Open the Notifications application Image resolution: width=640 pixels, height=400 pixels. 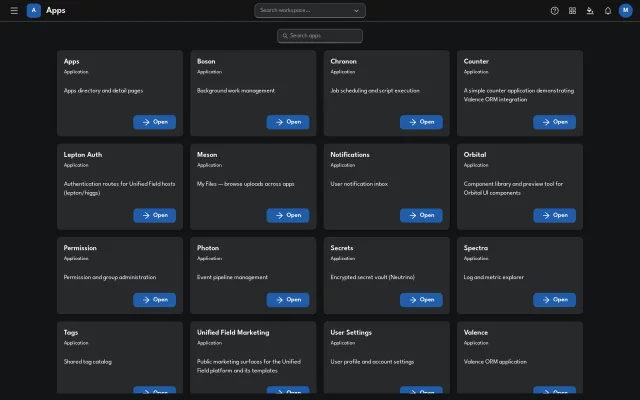[421, 216]
